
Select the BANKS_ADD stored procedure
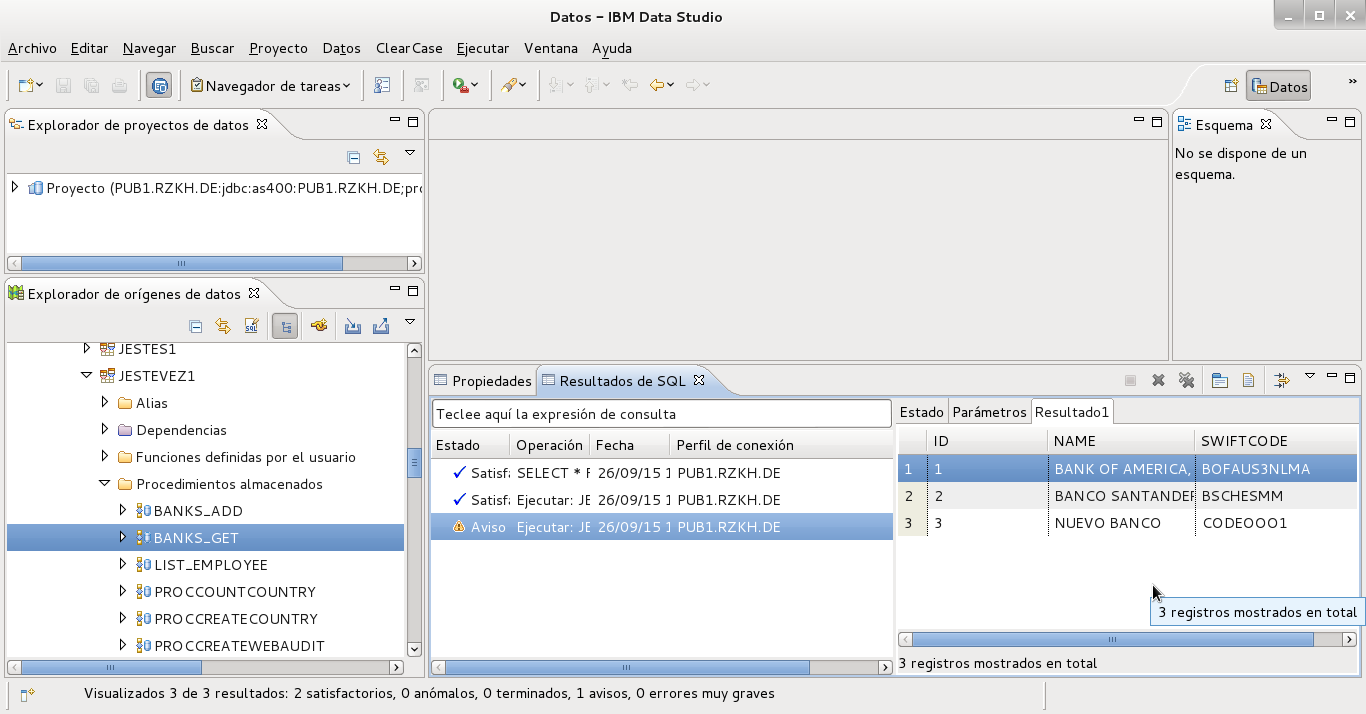point(198,511)
